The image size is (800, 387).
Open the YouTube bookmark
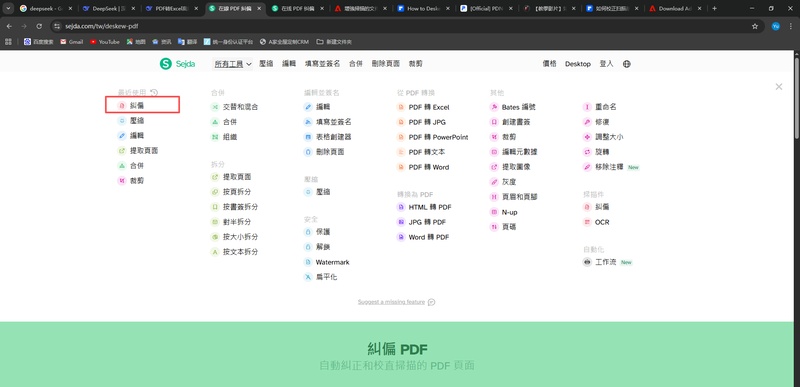(105, 42)
